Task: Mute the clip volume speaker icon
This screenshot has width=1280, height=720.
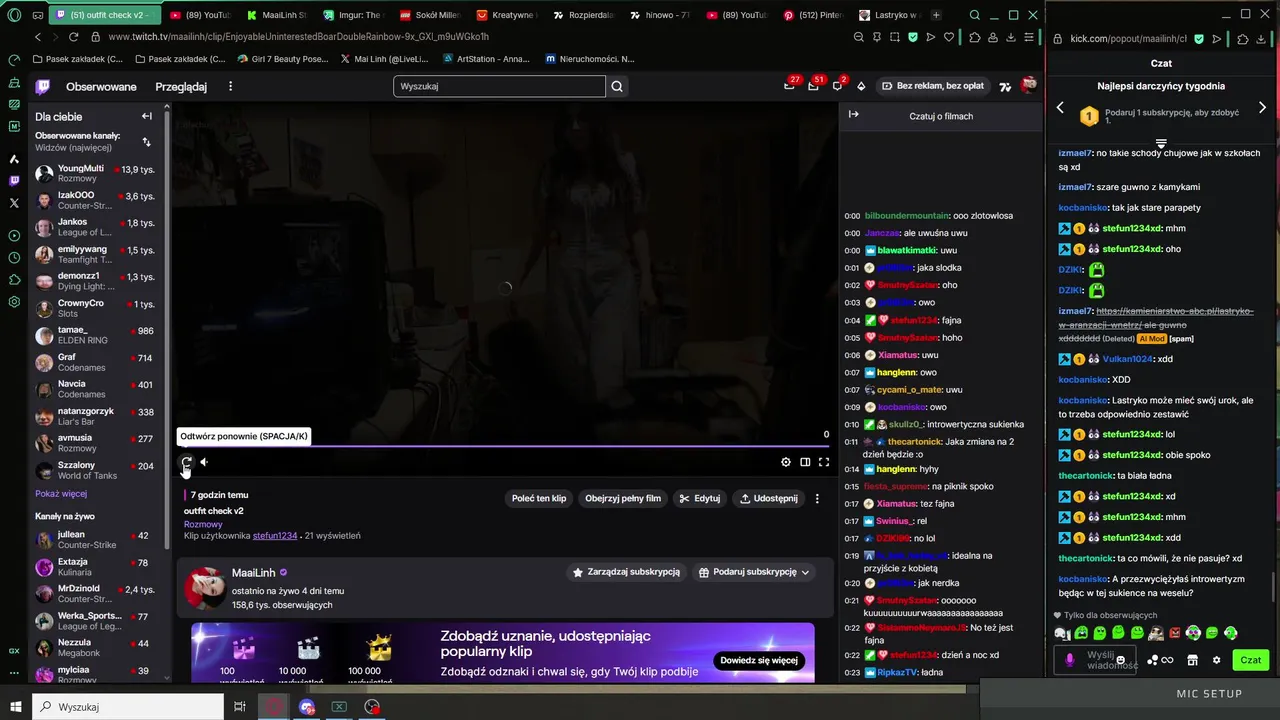Action: coord(204,462)
